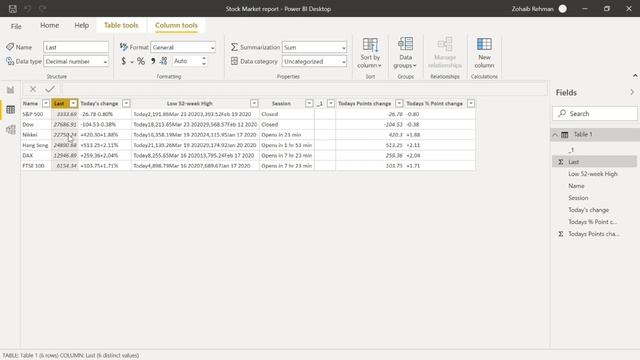640x360 pixels.
Task: Click the Auto decimal places field
Action: click(x=186, y=61)
